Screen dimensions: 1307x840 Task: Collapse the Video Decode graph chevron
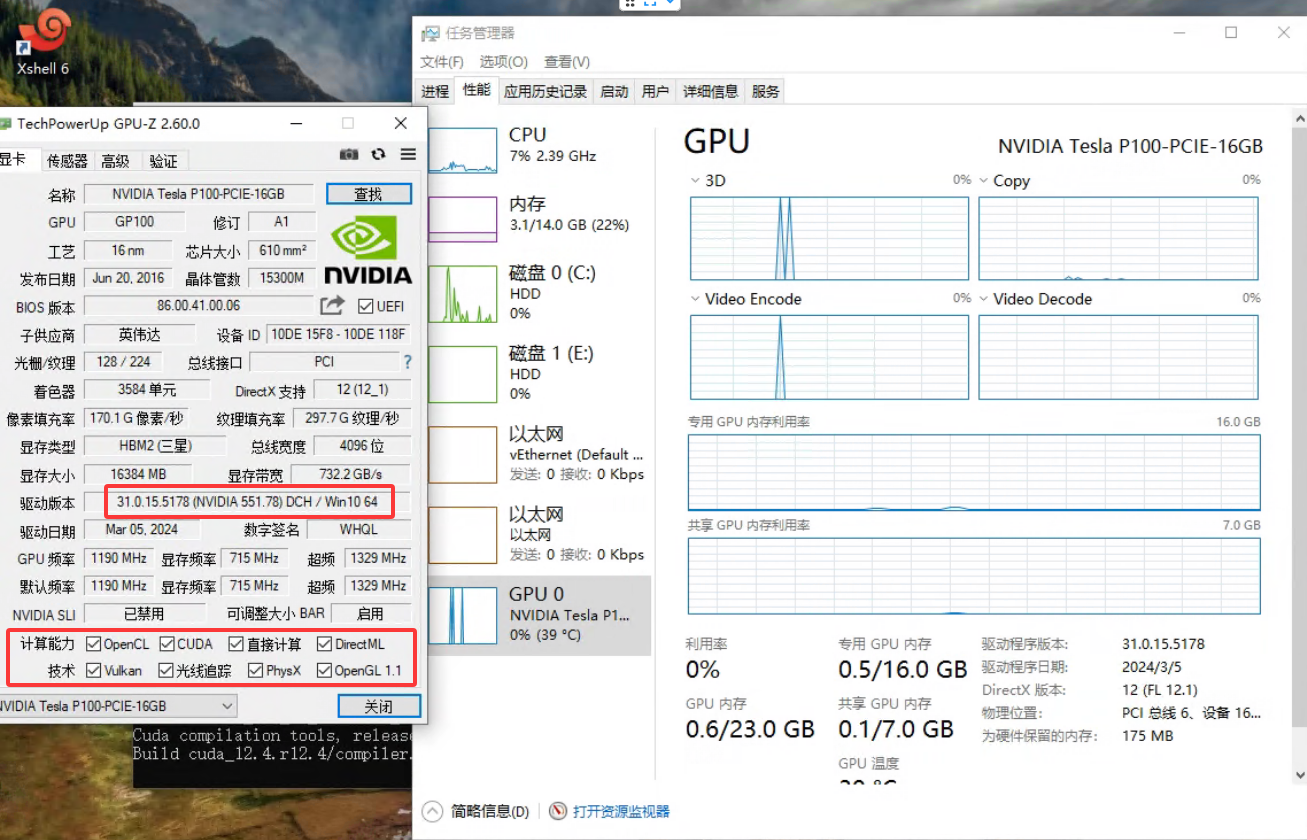(984, 298)
